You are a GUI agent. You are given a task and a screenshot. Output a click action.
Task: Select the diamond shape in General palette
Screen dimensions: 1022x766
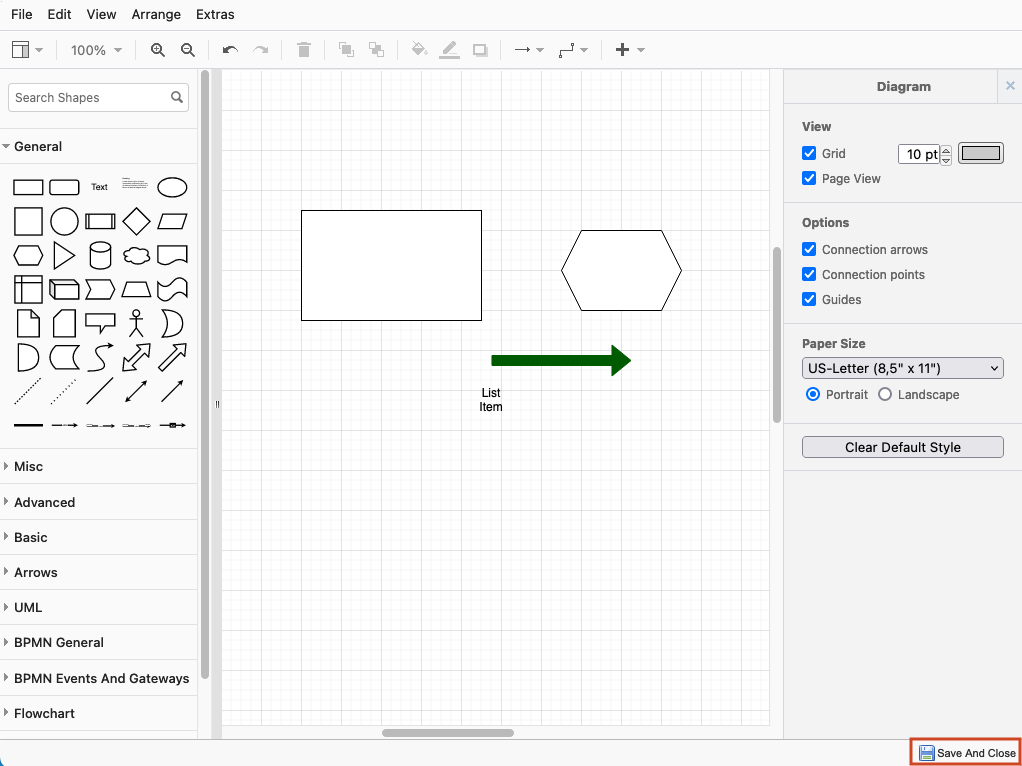point(136,221)
